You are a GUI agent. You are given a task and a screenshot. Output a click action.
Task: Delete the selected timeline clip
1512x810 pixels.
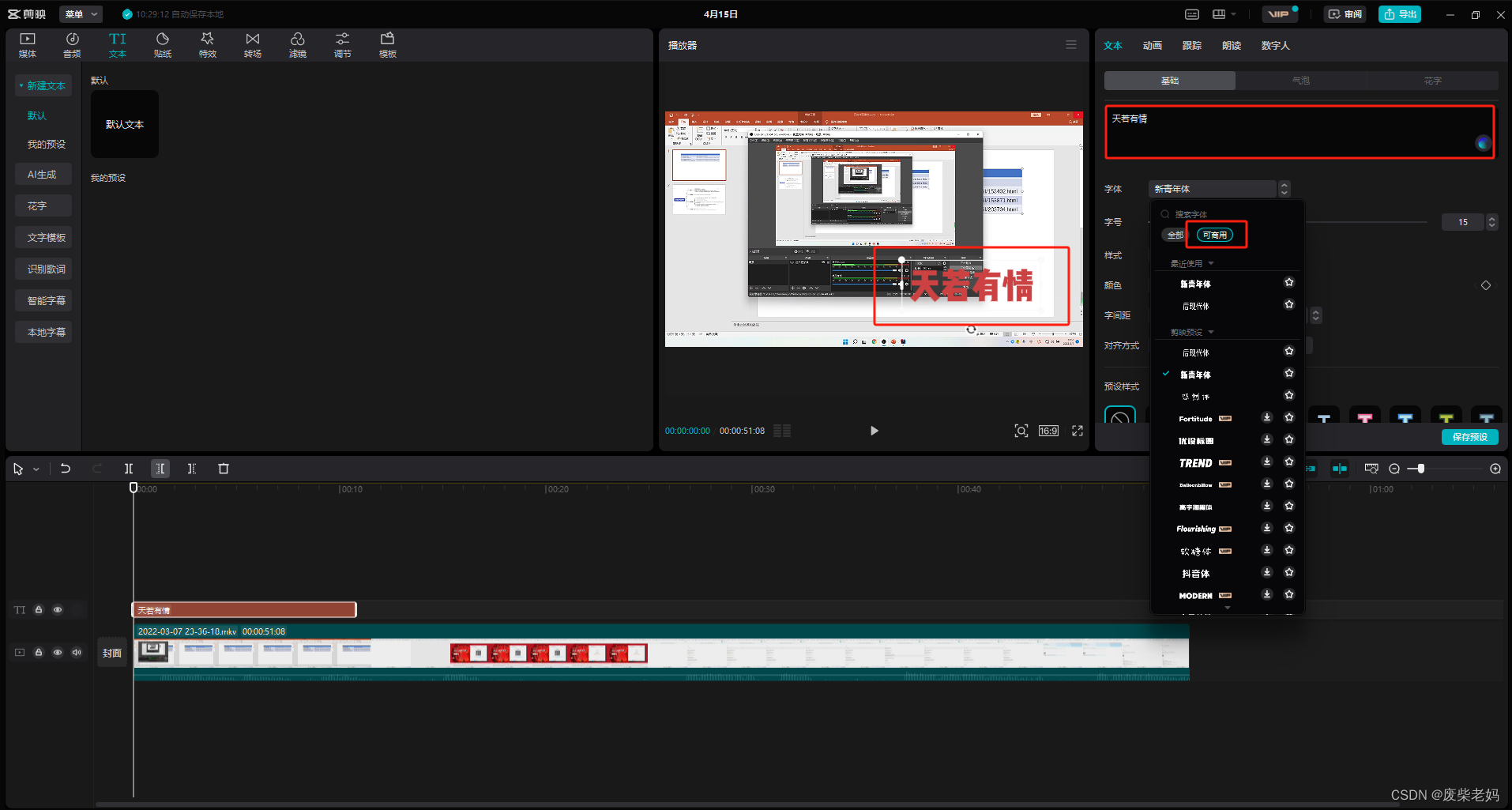point(224,469)
